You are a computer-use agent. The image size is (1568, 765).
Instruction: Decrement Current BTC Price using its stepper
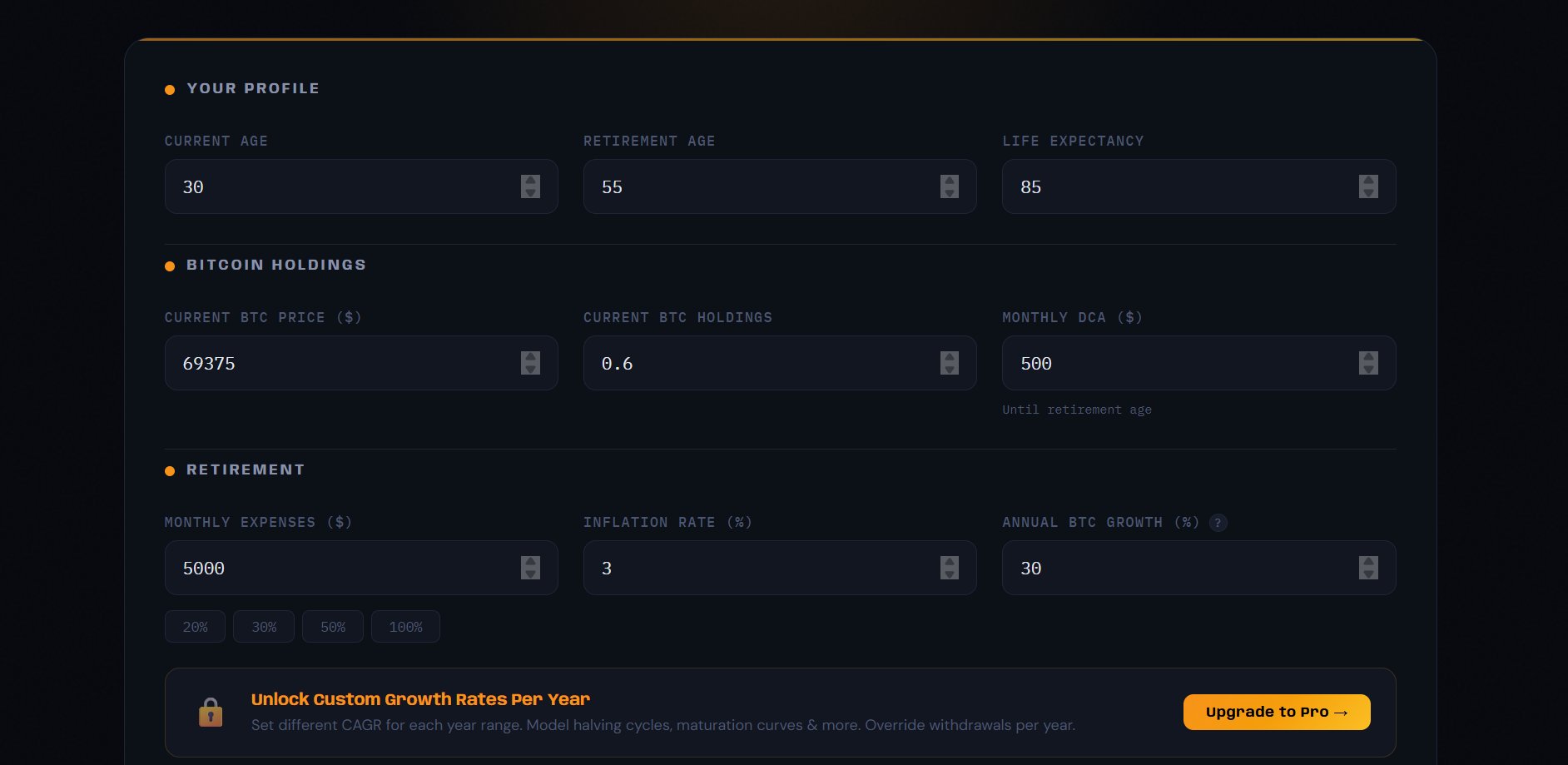coord(530,368)
